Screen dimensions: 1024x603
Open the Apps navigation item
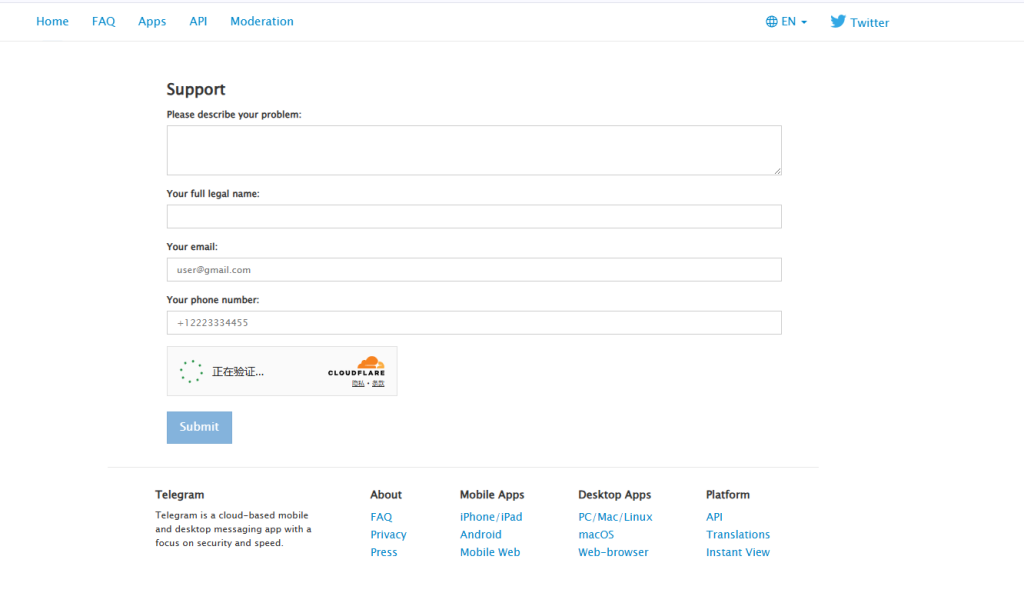(x=152, y=21)
